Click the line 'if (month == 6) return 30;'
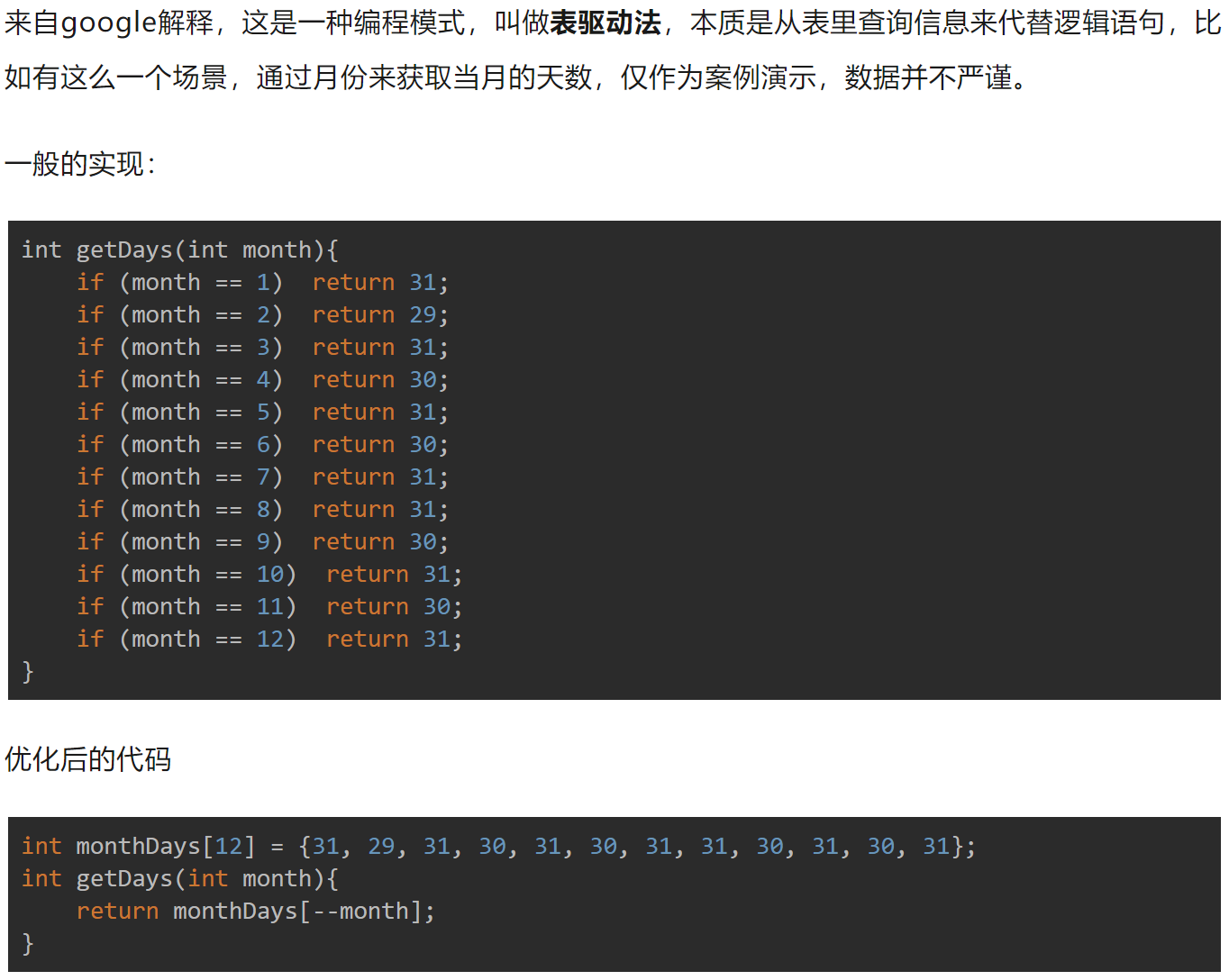The width and height of the screenshot is (1229, 980). tap(262, 444)
